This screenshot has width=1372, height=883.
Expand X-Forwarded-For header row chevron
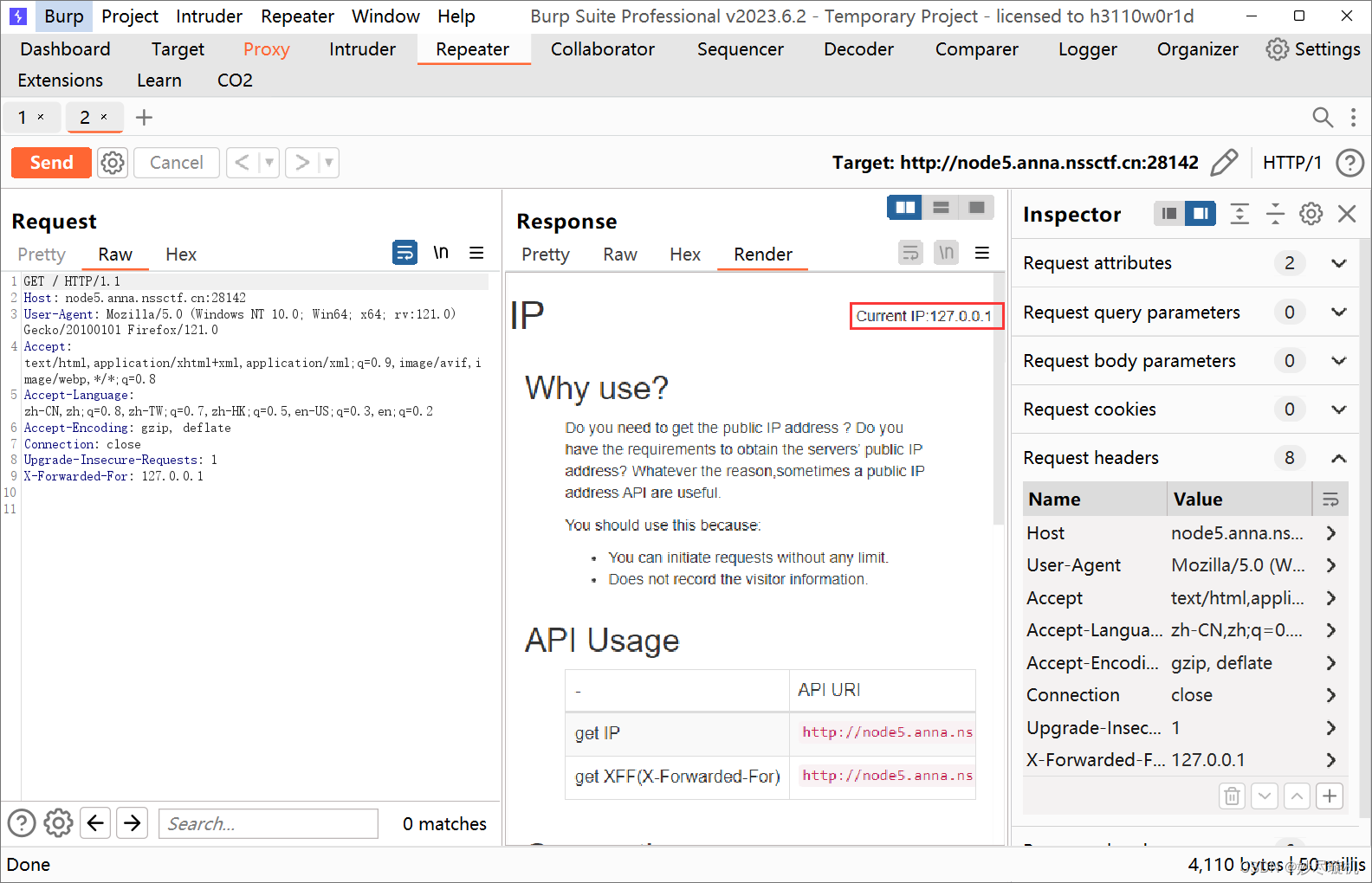[x=1331, y=760]
